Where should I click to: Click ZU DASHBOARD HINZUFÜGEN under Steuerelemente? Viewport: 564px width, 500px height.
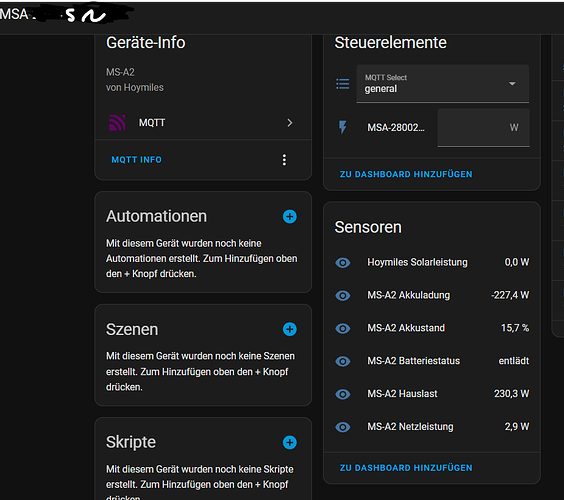click(x=406, y=174)
